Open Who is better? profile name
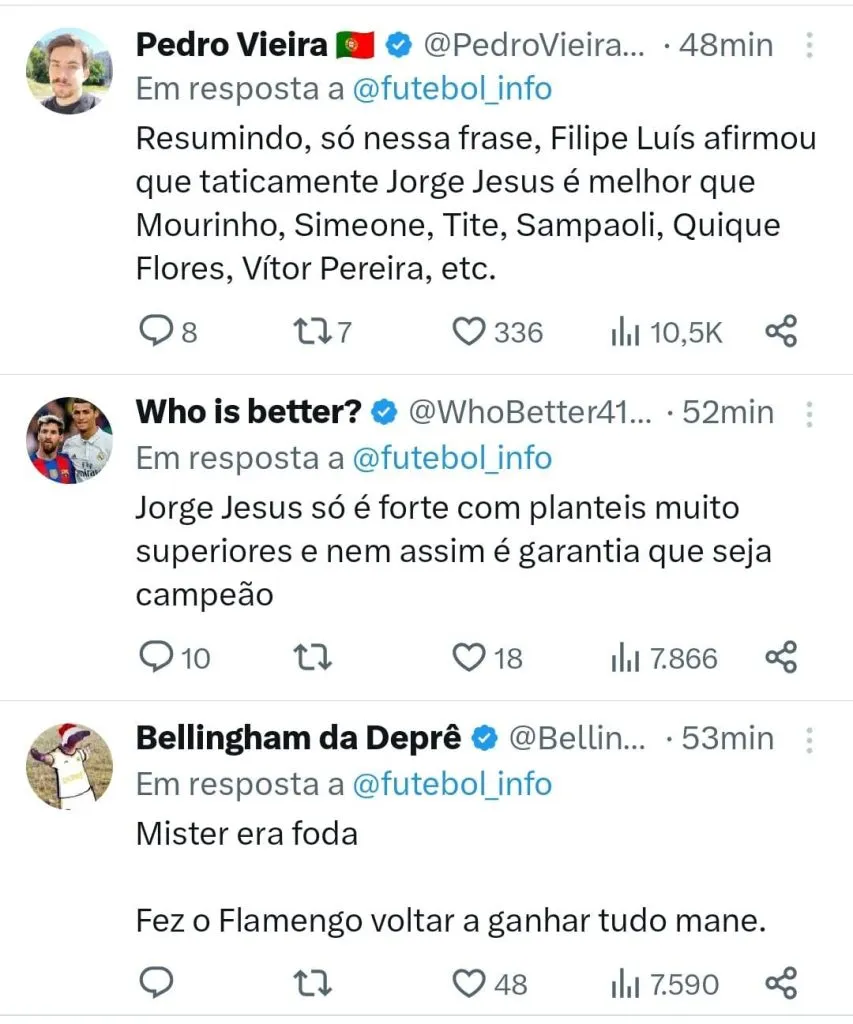The image size is (853, 1024). click(x=251, y=412)
